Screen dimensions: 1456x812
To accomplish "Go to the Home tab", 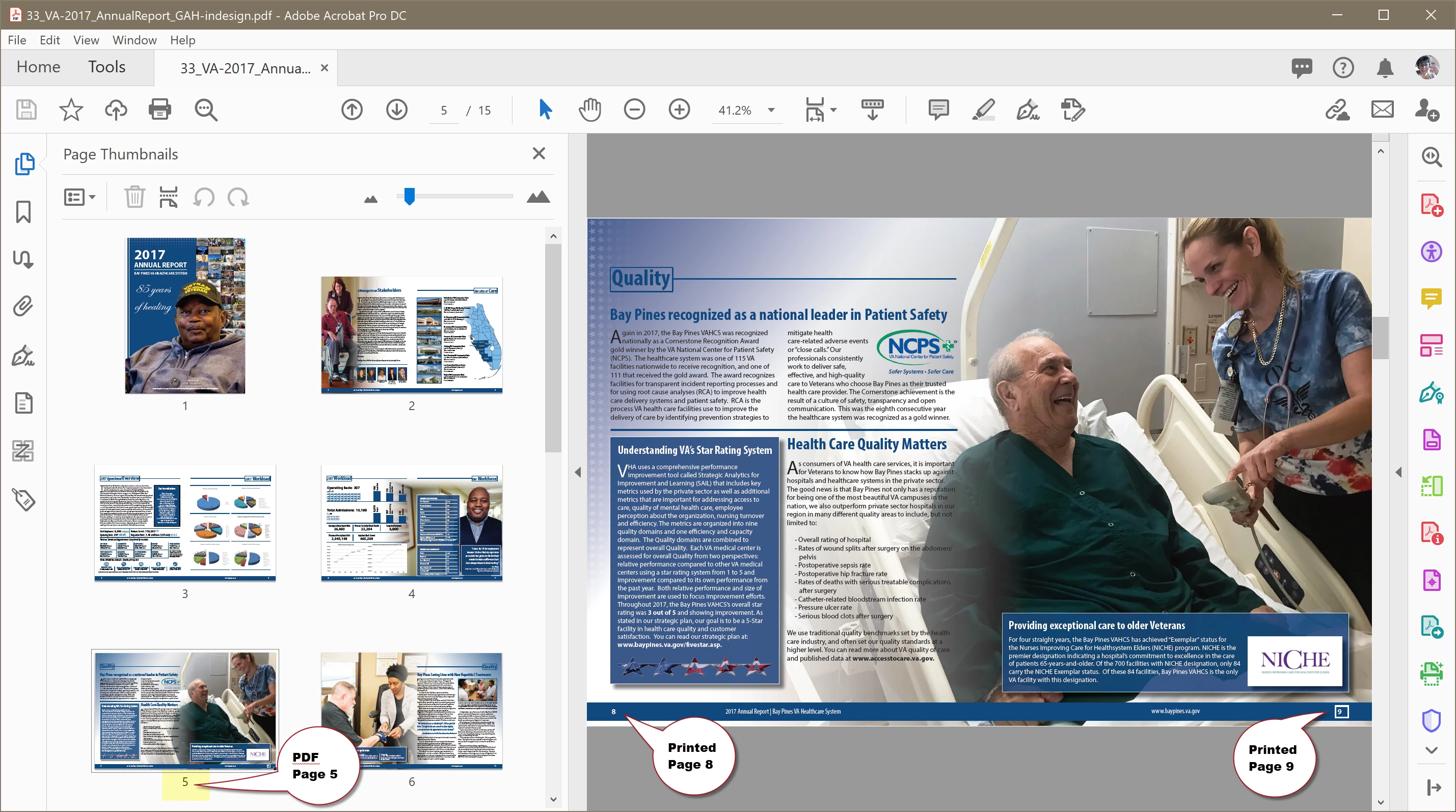I will click(x=38, y=67).
